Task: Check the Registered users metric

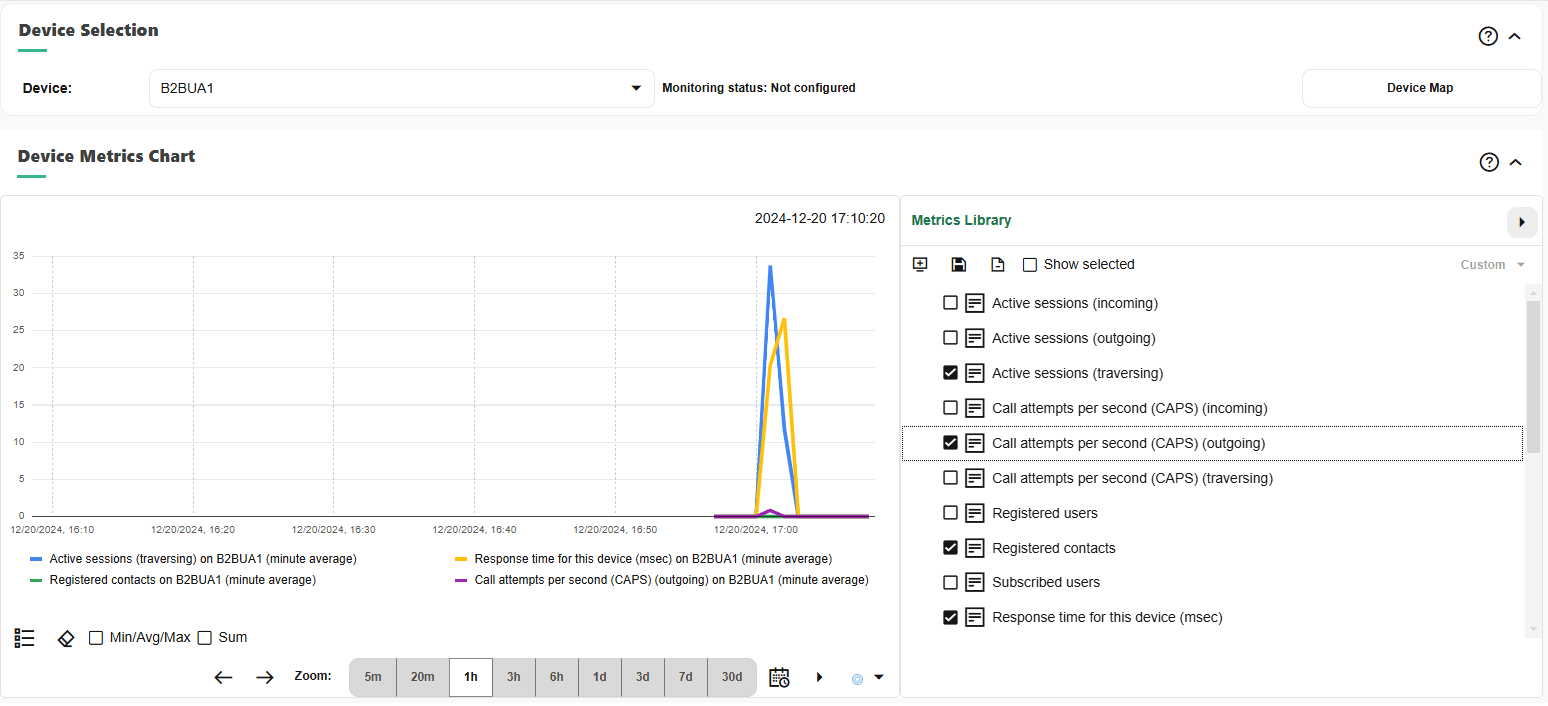Action: click(x=950, y=512)
